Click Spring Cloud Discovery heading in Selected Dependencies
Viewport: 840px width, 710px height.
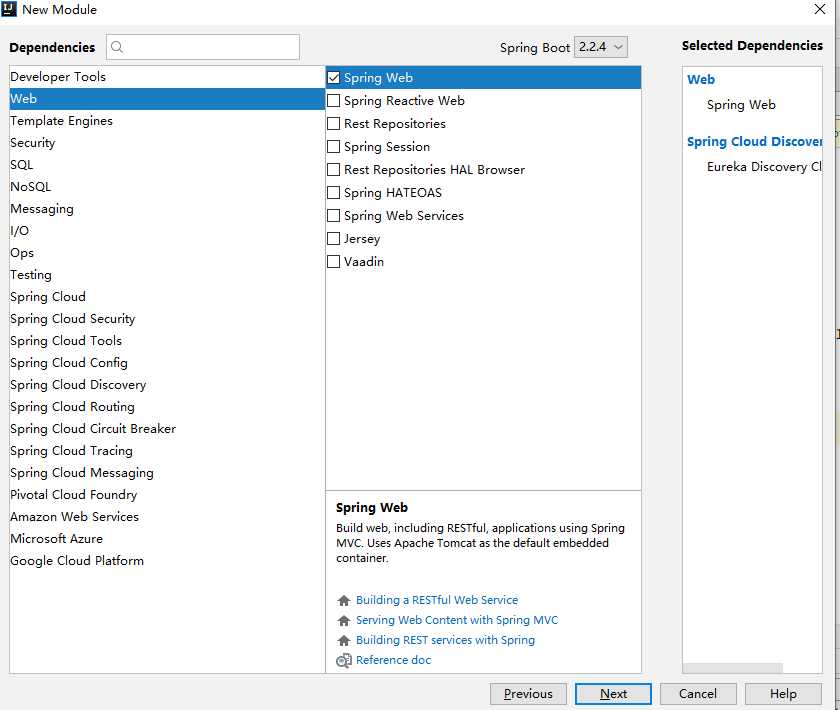point(754,141)
